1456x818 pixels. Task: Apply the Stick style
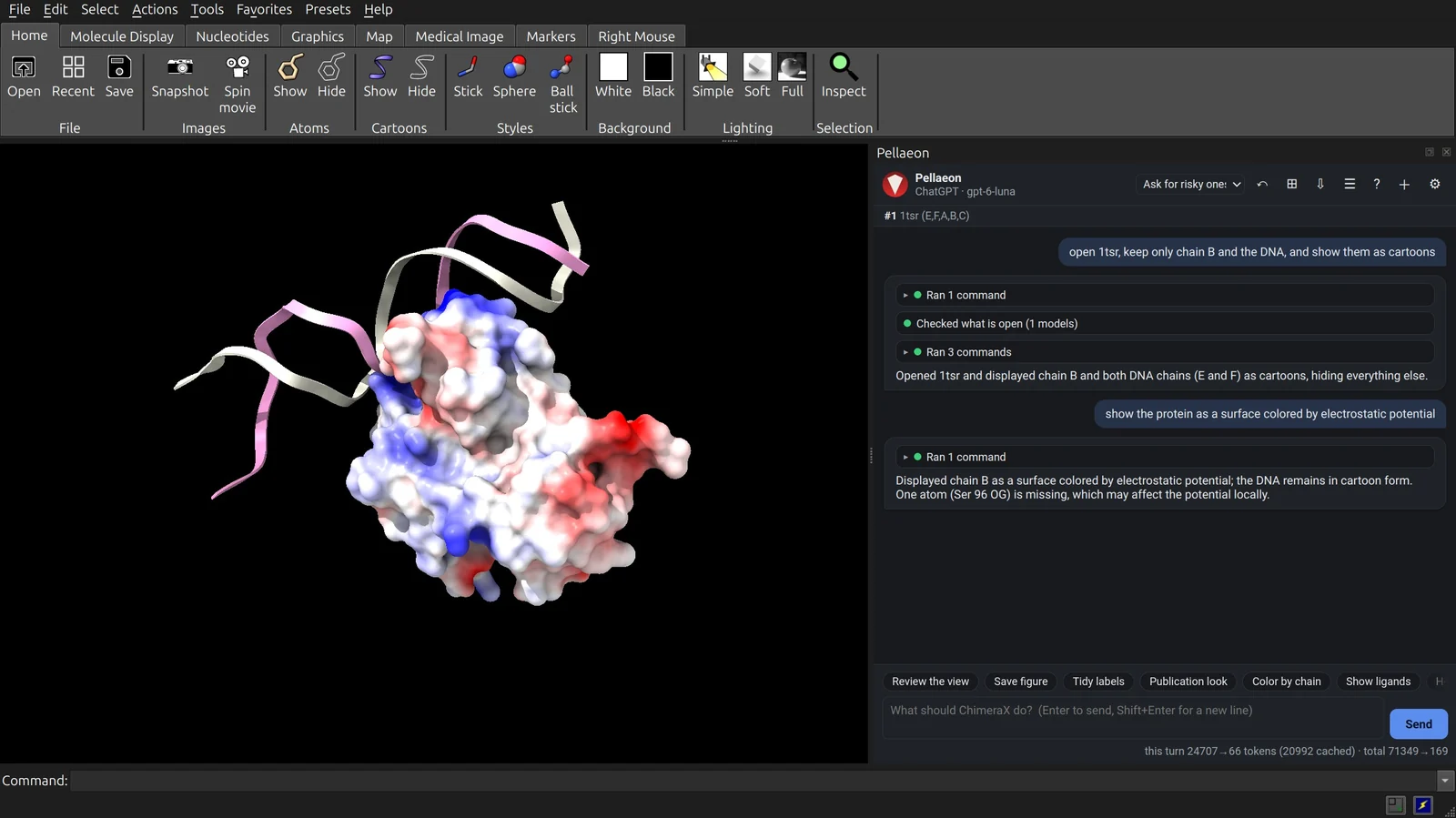coord(468,76)
